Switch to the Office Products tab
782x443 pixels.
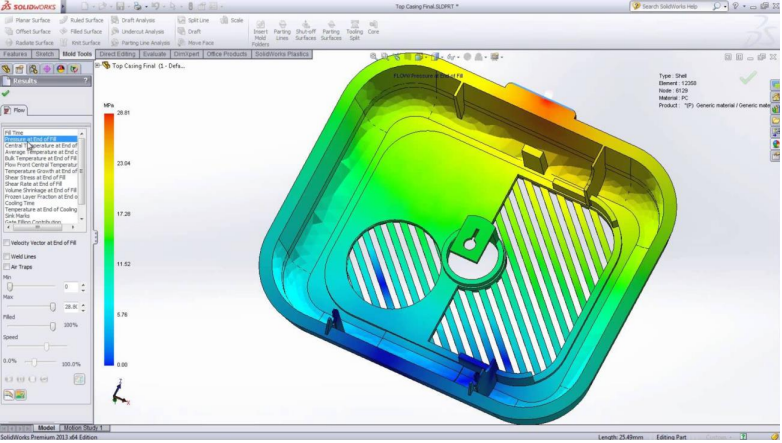click(227, 54)
